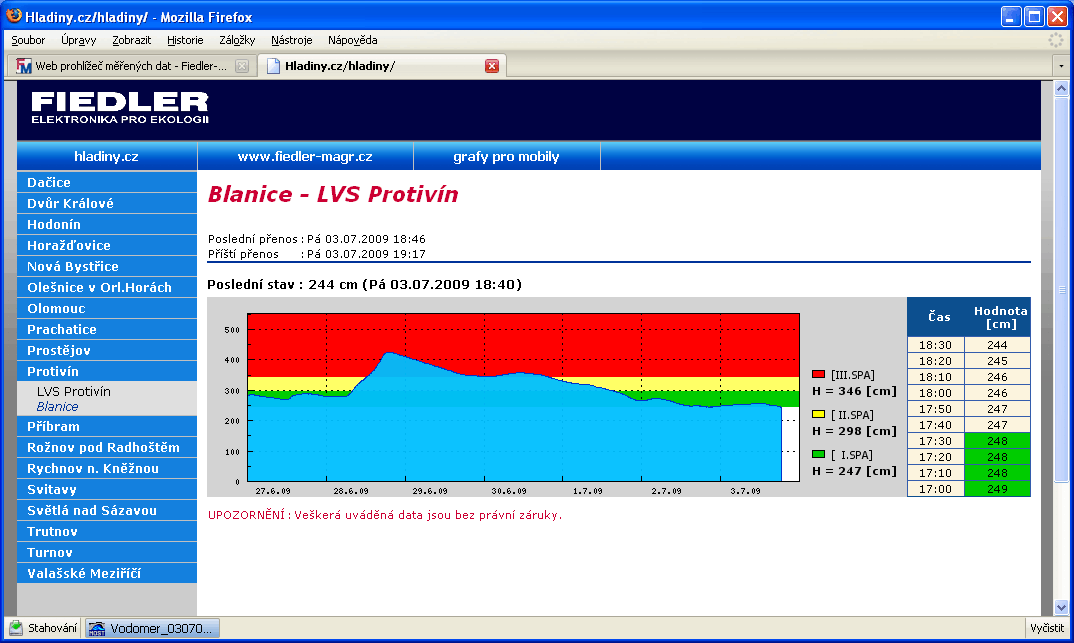Open the Blanice river link
1074x643 pixels.
click(x=58, y=407)
